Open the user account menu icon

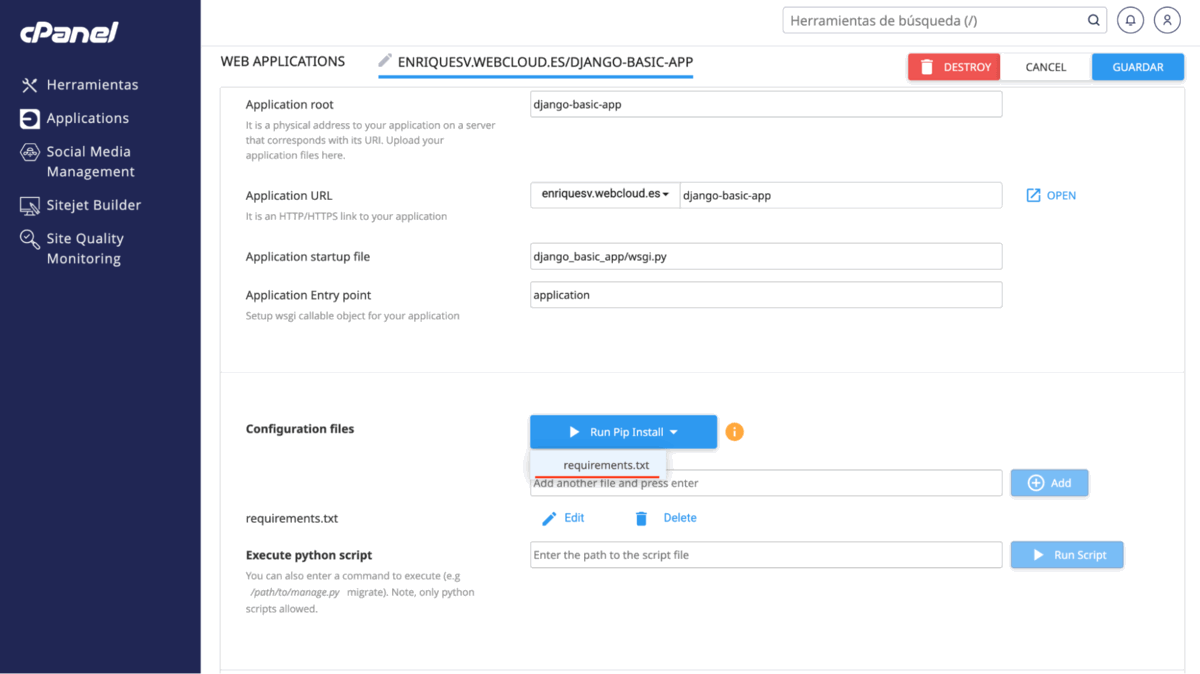1167,20
